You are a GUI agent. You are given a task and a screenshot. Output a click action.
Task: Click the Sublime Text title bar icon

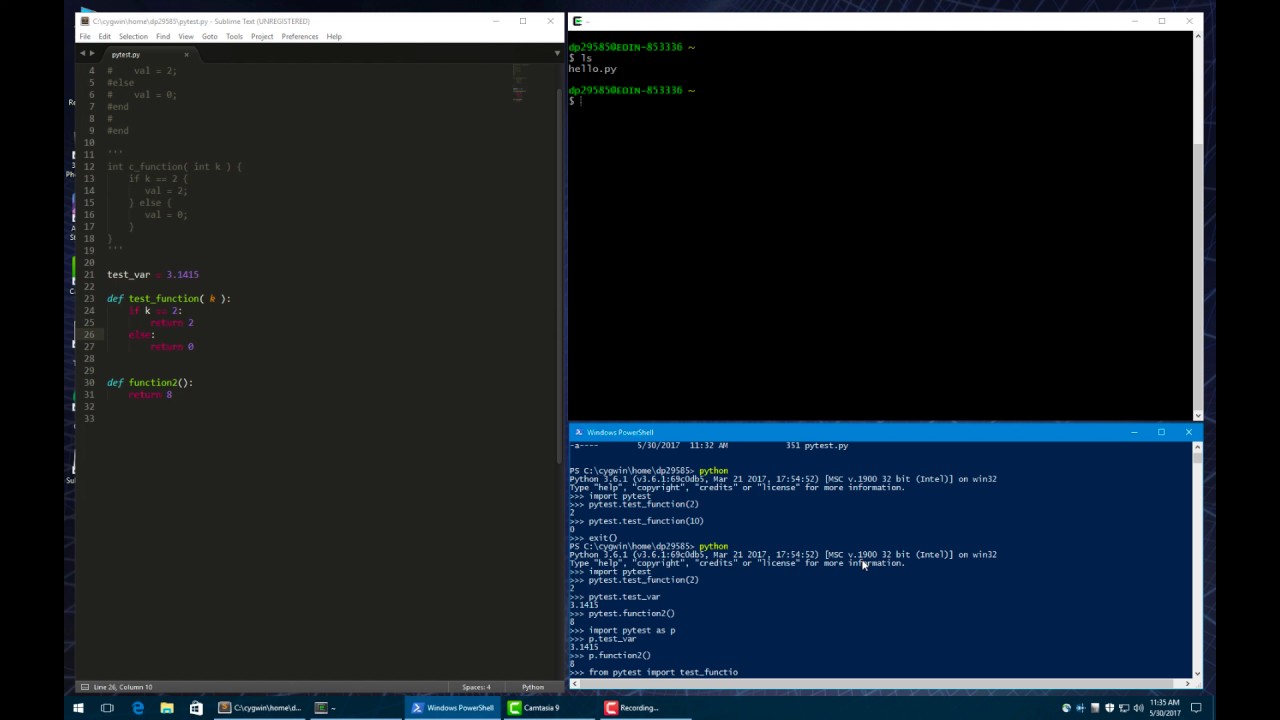[85, 21]
